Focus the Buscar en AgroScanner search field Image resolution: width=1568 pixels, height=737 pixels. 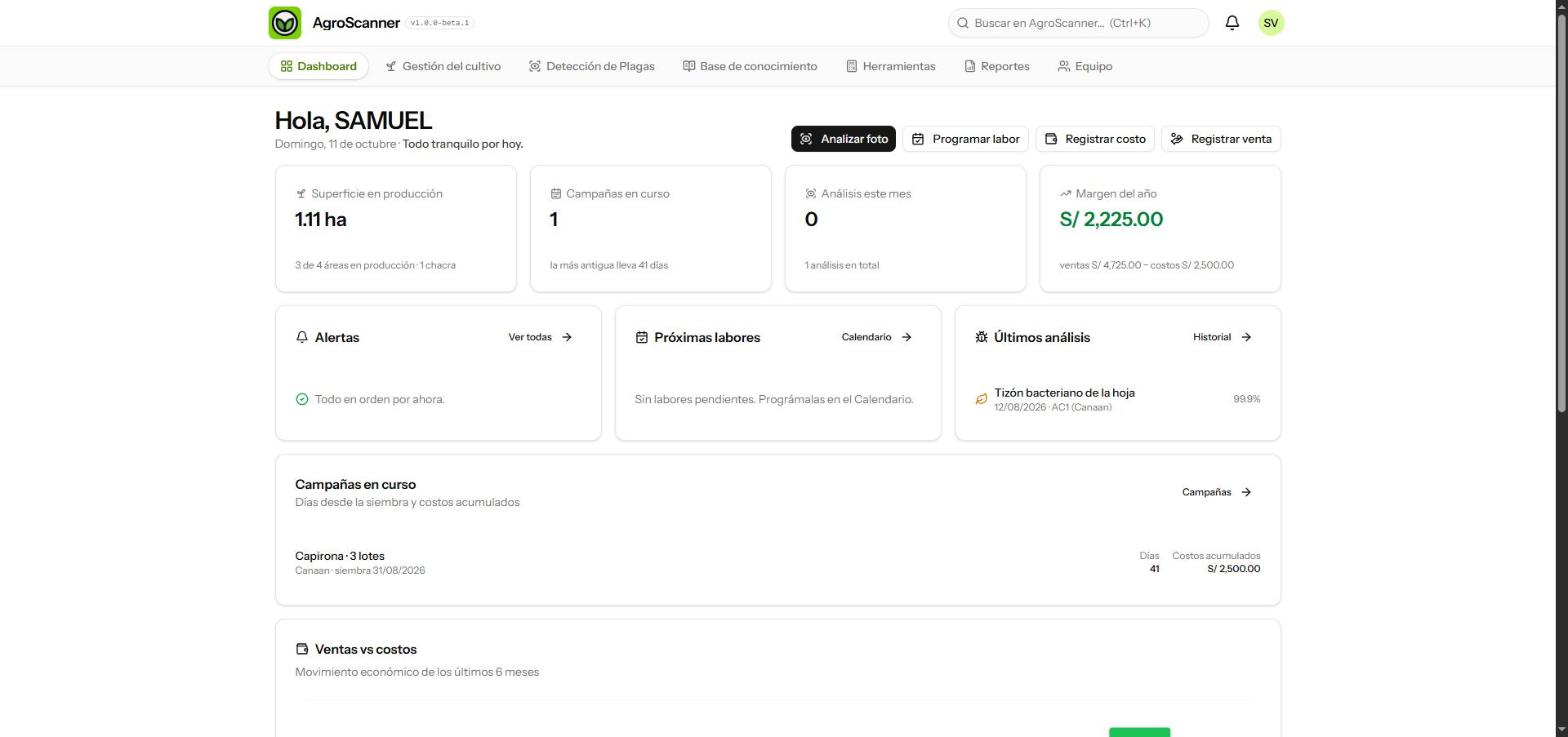[x=1078, y=23]
